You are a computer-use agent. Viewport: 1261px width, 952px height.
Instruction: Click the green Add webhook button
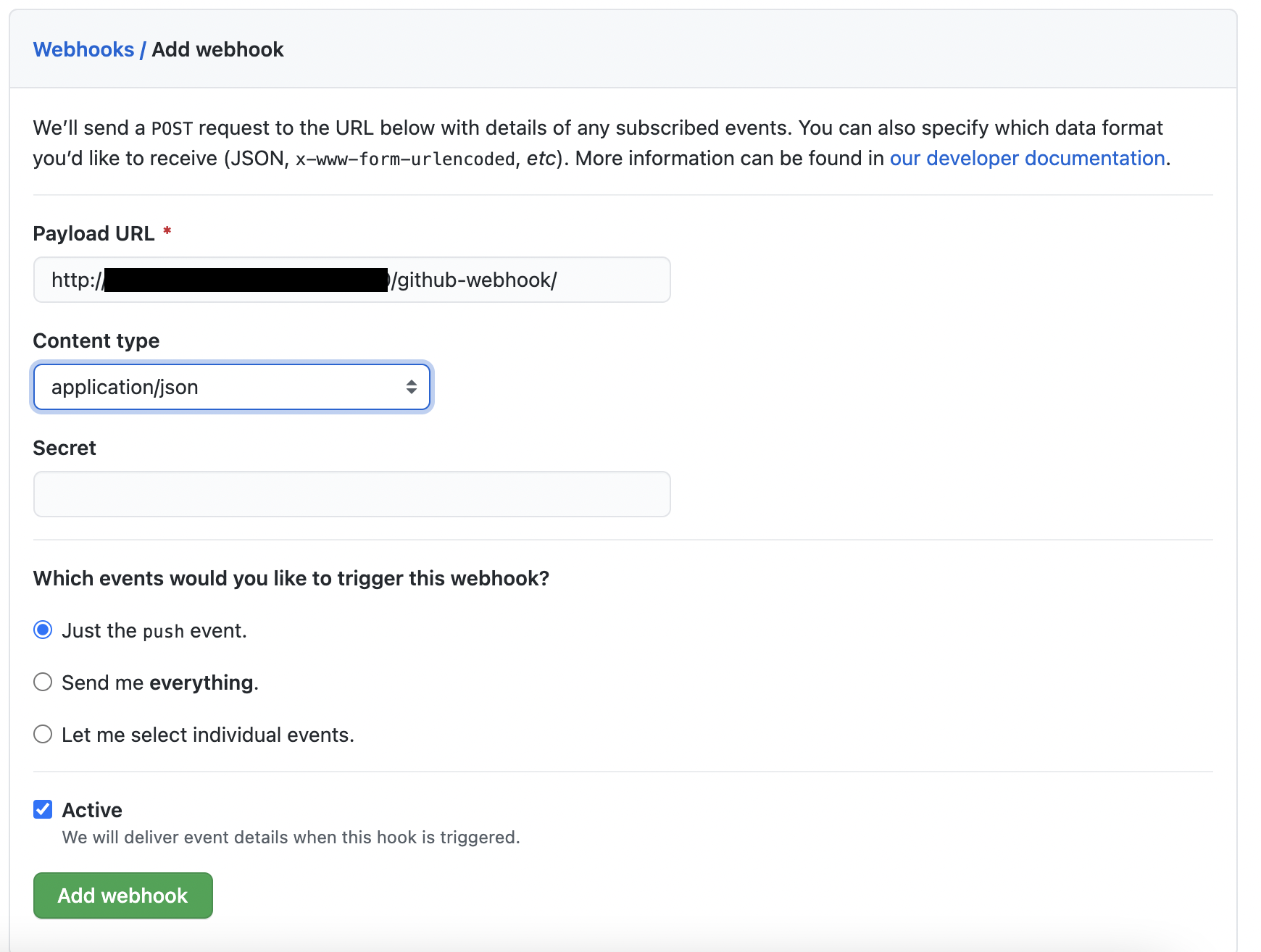coord(123,895)
